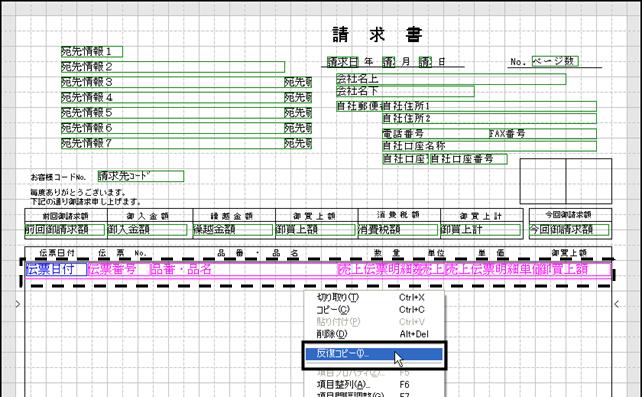Select the magenta 伝票番号 field
This screenshot has height=397, width=642.
(x=112, y=269)
